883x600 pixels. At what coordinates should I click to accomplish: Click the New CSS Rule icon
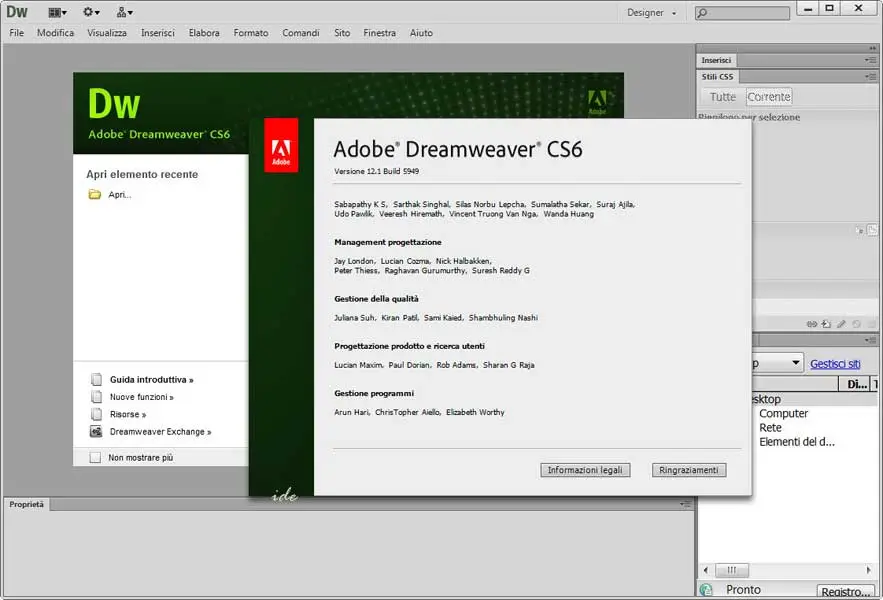coord(826,324)
